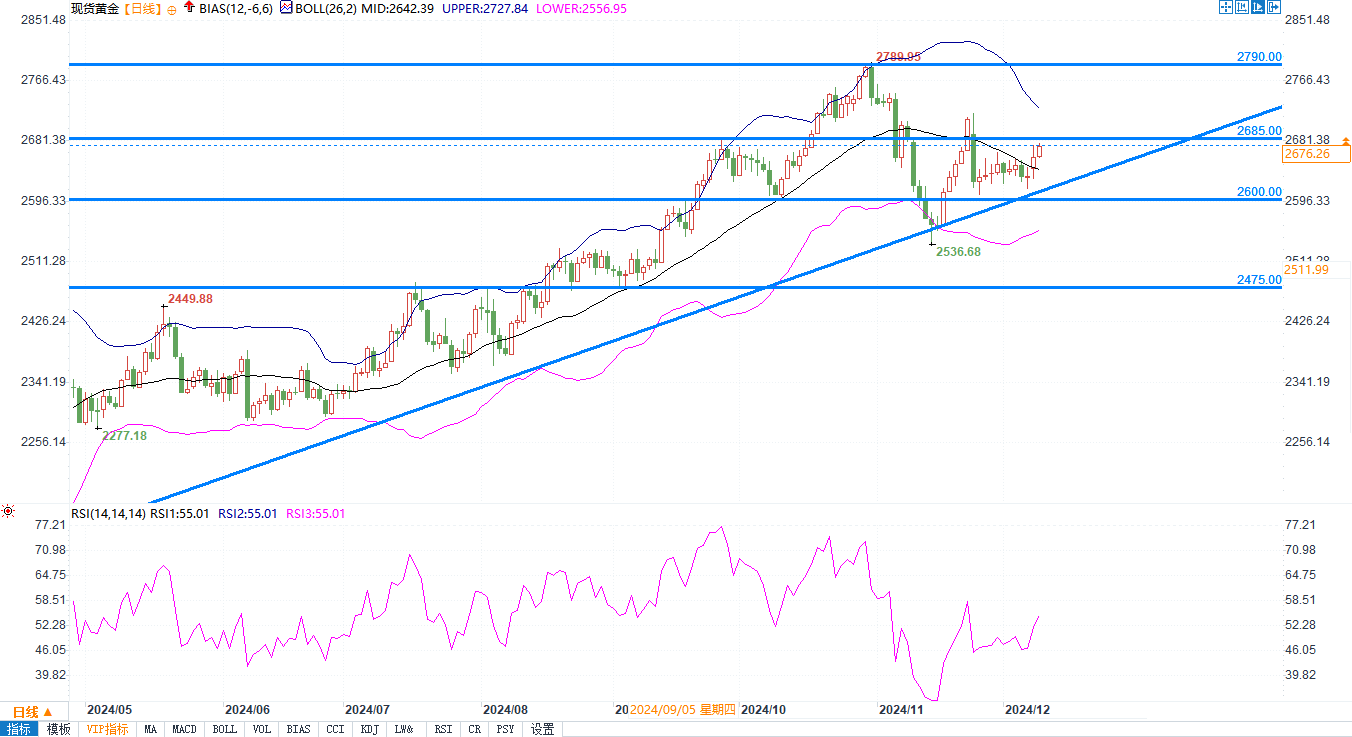Image resolution: width=1352 pixels, height=737 pixels.
Task: Click the 2789.95 high price marker
Action: point(898,56)
